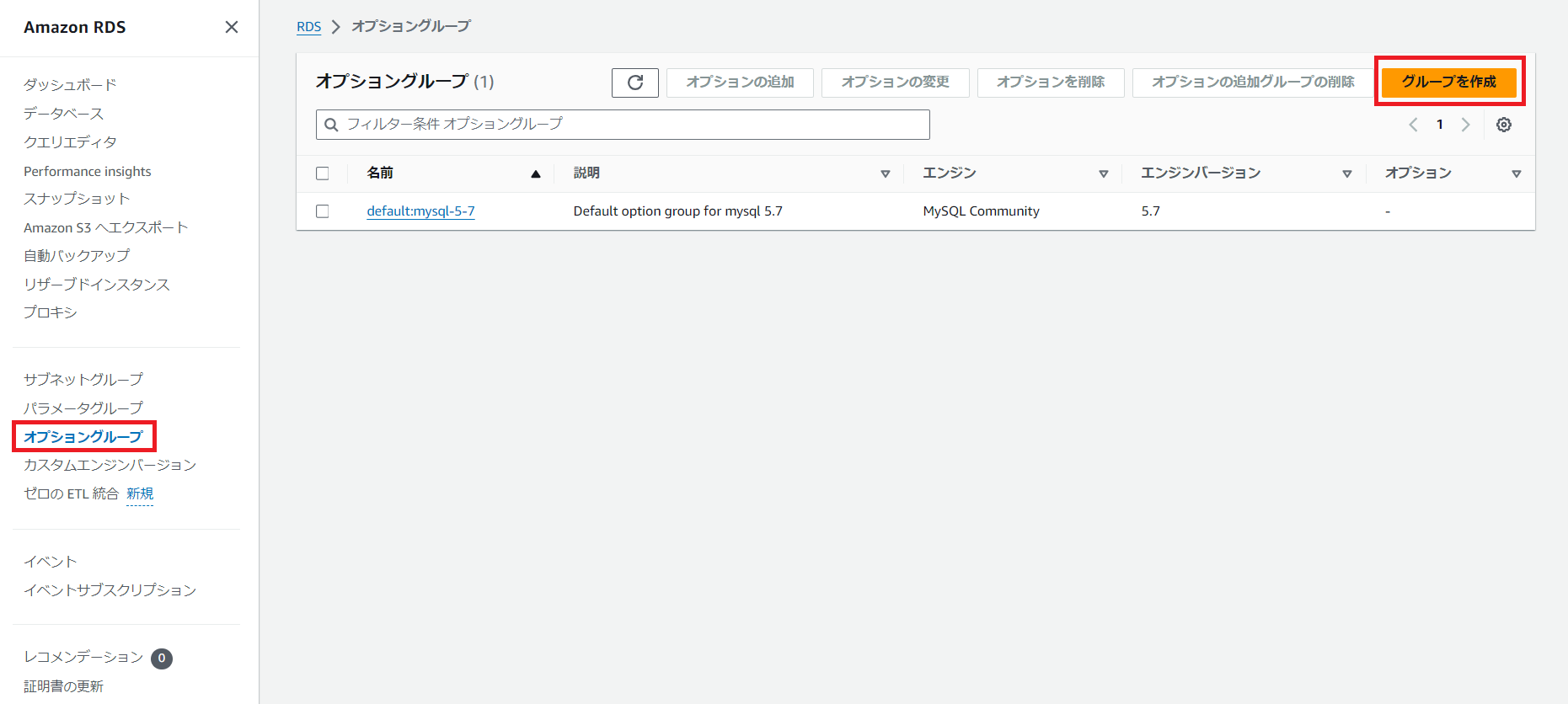The height and width of the screenshot is (704, 1568).
Task: Sort by the エンジン column arrow
Action: click(1103, 173)
